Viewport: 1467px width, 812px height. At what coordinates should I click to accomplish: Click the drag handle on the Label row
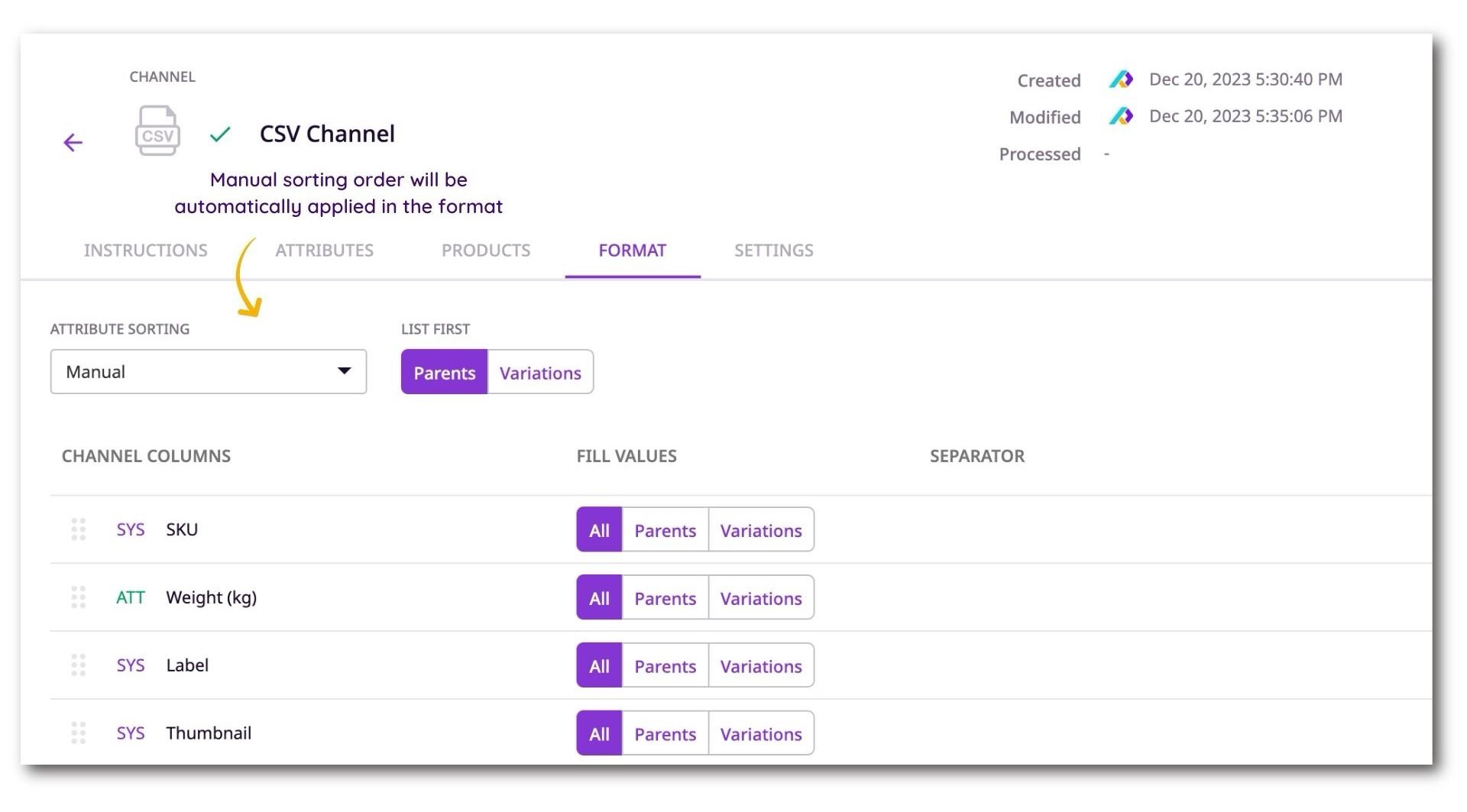point(78,665)
